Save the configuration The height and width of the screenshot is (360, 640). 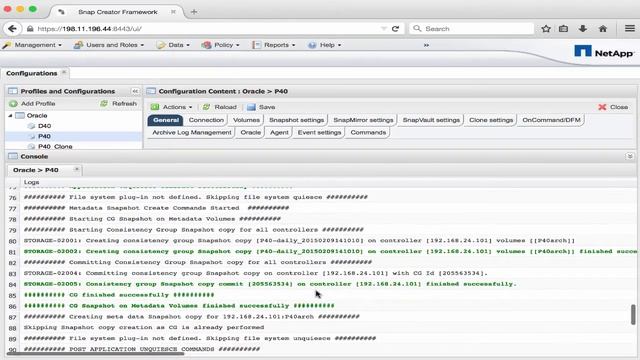click(261, 107)
